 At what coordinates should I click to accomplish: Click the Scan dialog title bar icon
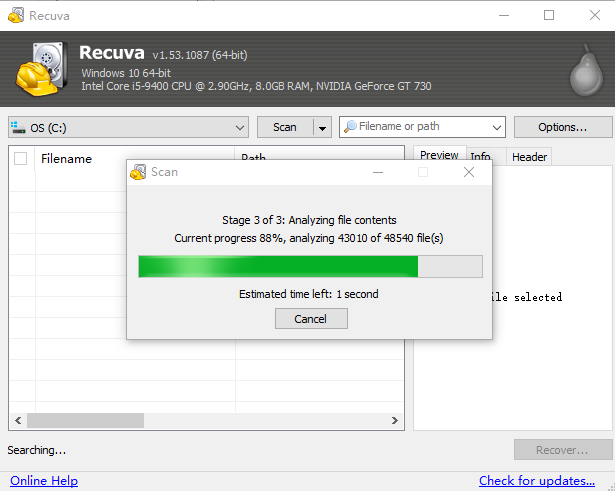138,172
